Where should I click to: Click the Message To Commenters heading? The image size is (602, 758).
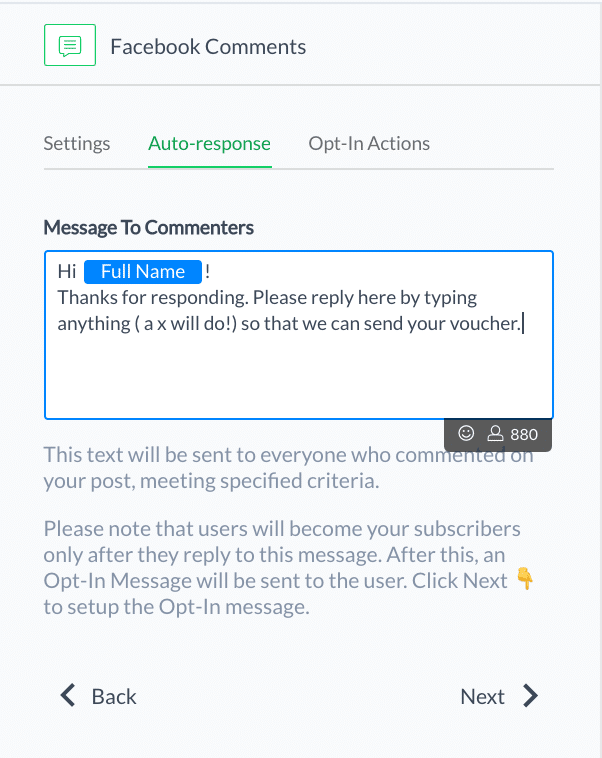148,228
